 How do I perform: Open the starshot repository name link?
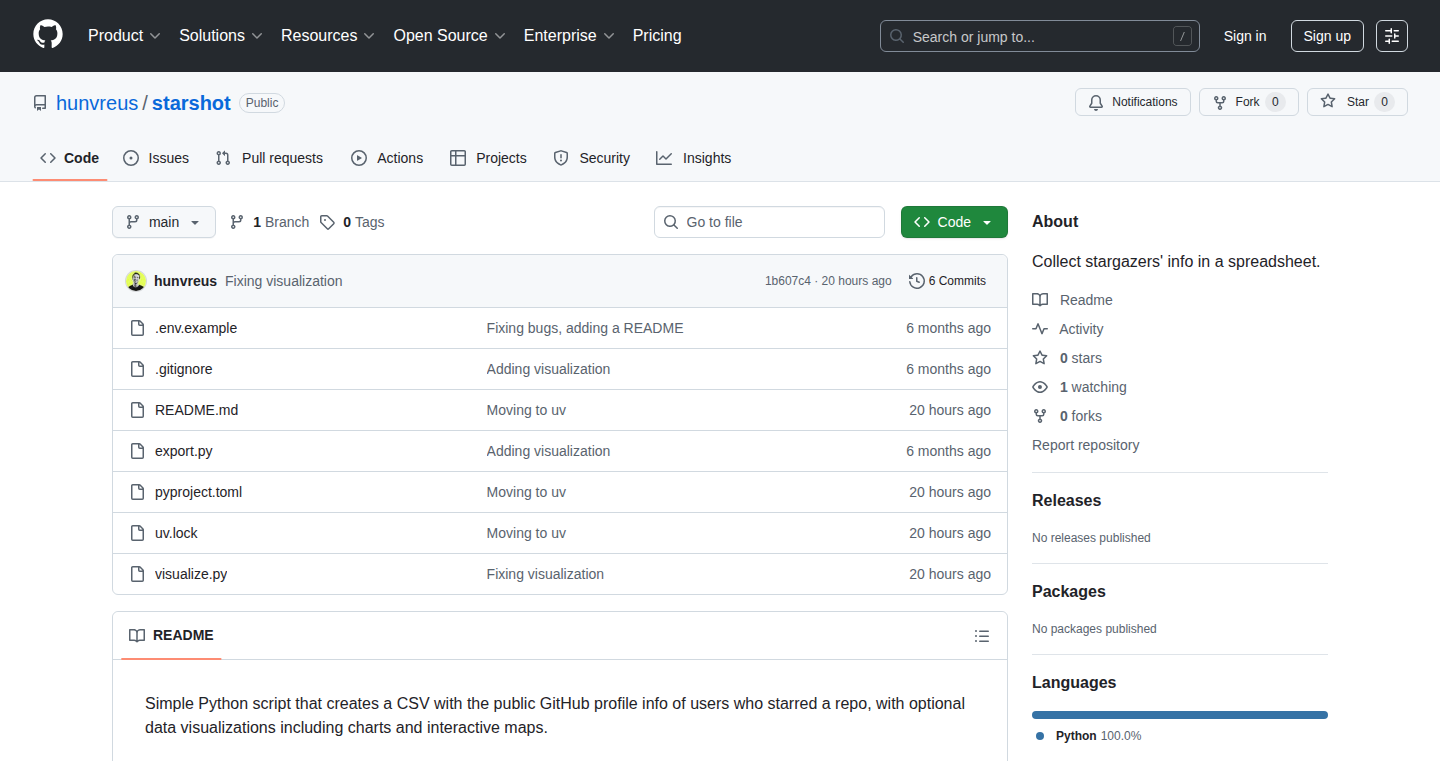tap(191, 103)
